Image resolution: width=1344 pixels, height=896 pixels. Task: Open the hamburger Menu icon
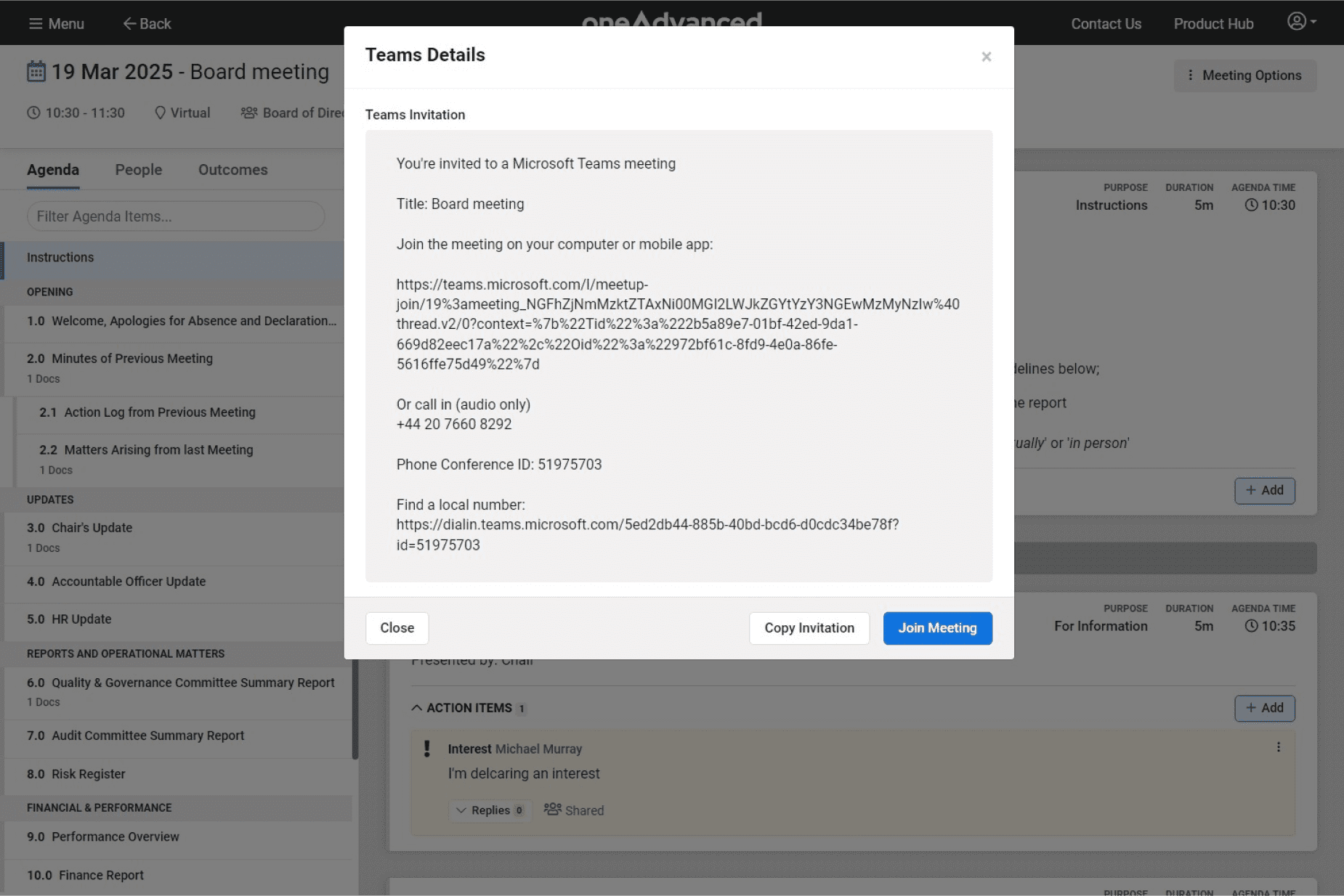pyautogui.click(x=35, y=24)
